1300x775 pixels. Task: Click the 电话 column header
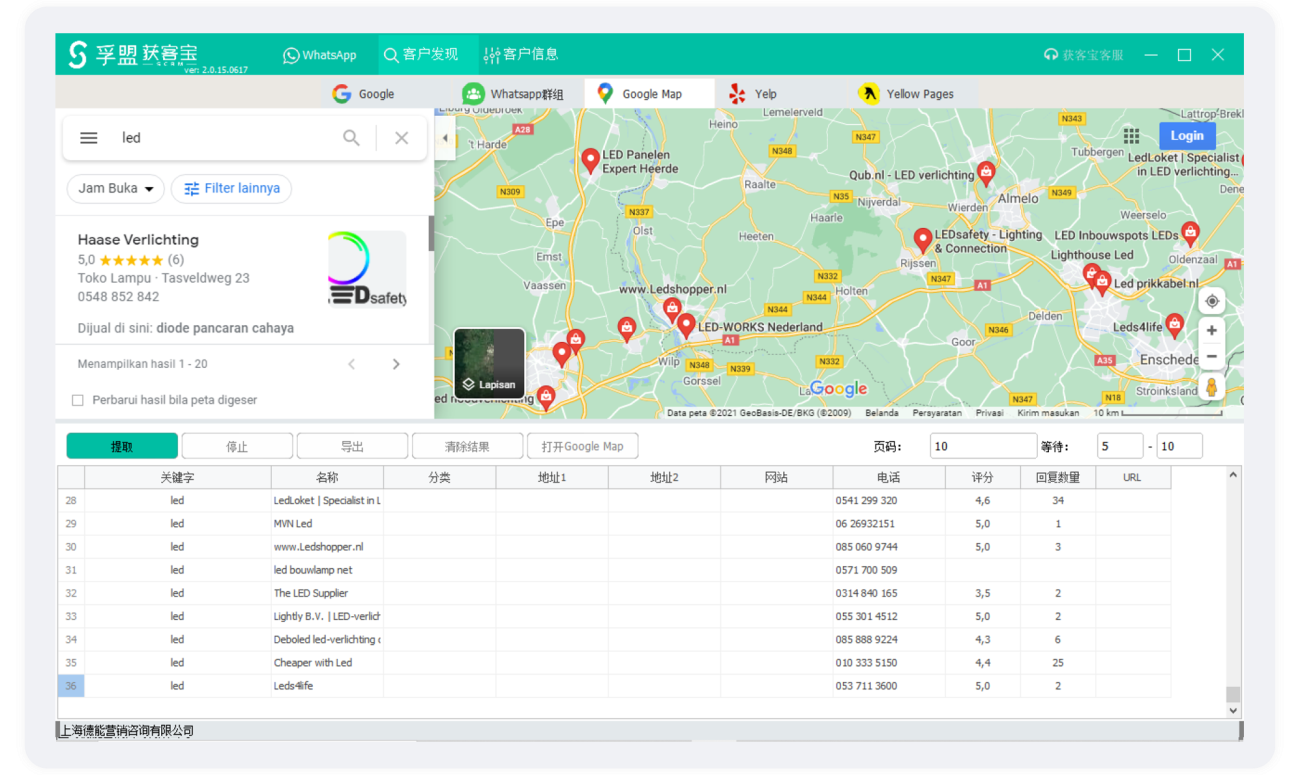(x=888, y=478)
